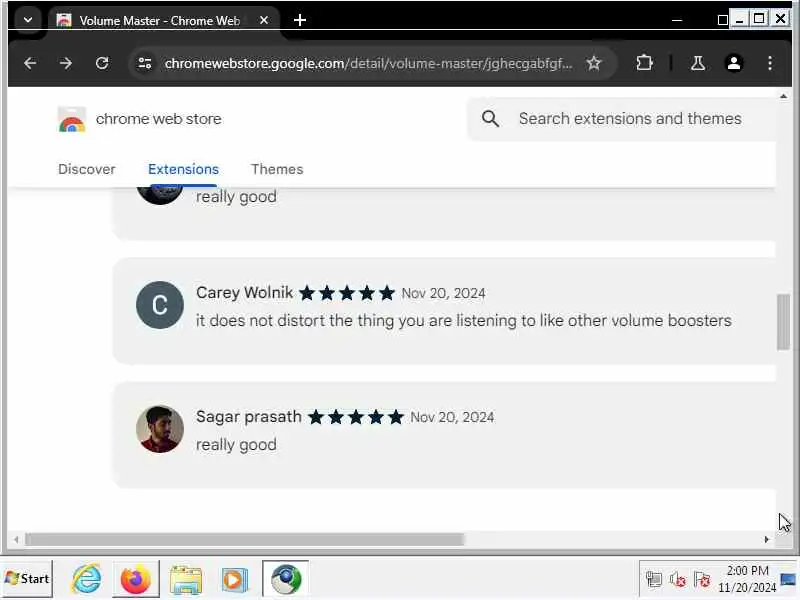Click Carey Wolnik's five-star rating
This screenshot has height=600, width=800.
347,293
